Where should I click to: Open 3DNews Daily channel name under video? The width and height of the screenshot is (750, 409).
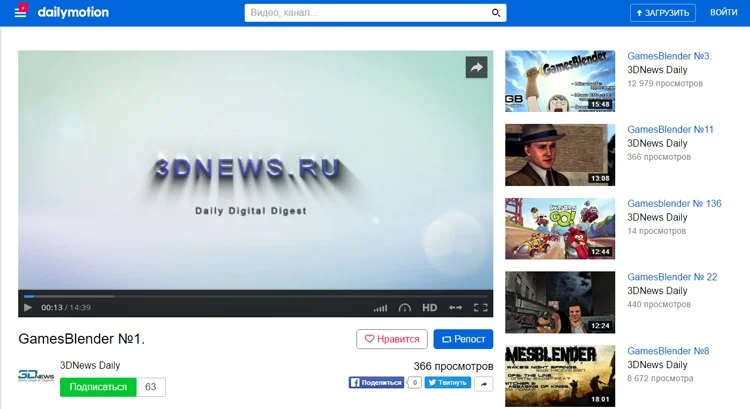click(90, 365)
